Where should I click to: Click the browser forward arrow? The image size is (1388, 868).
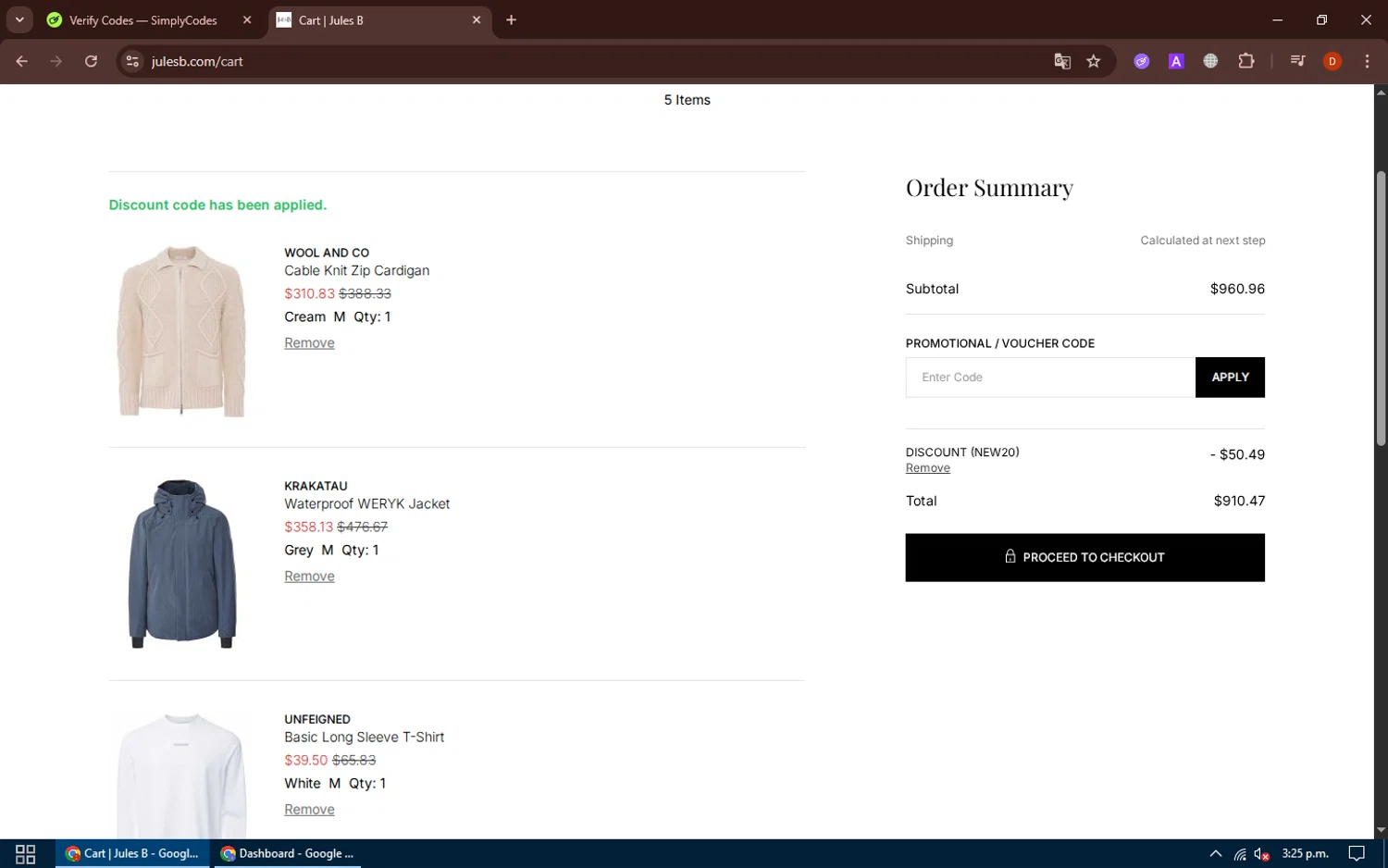[56, 61]
